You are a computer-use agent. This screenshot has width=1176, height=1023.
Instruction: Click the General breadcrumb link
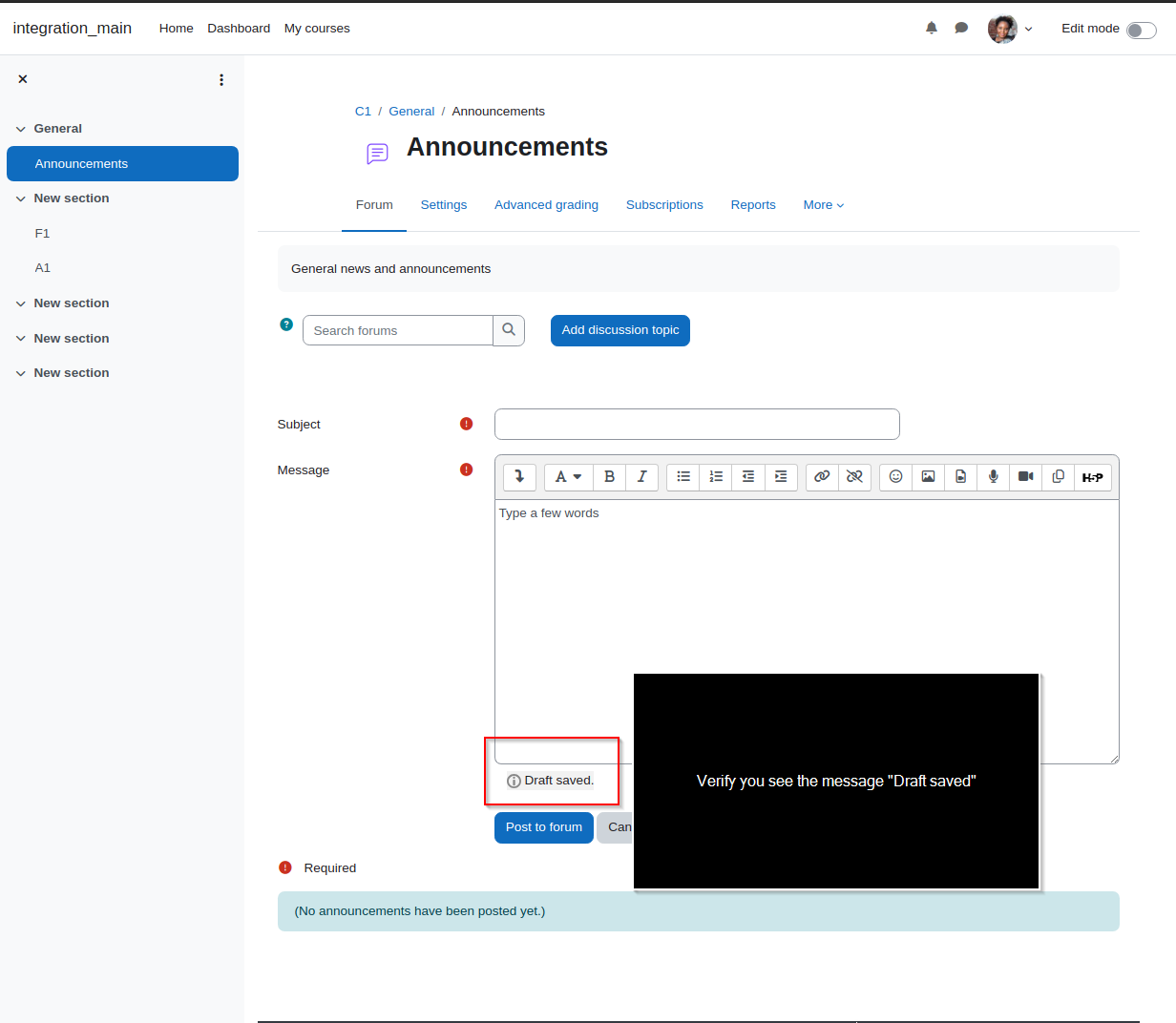pyautogui.click(x=411, y=112)
